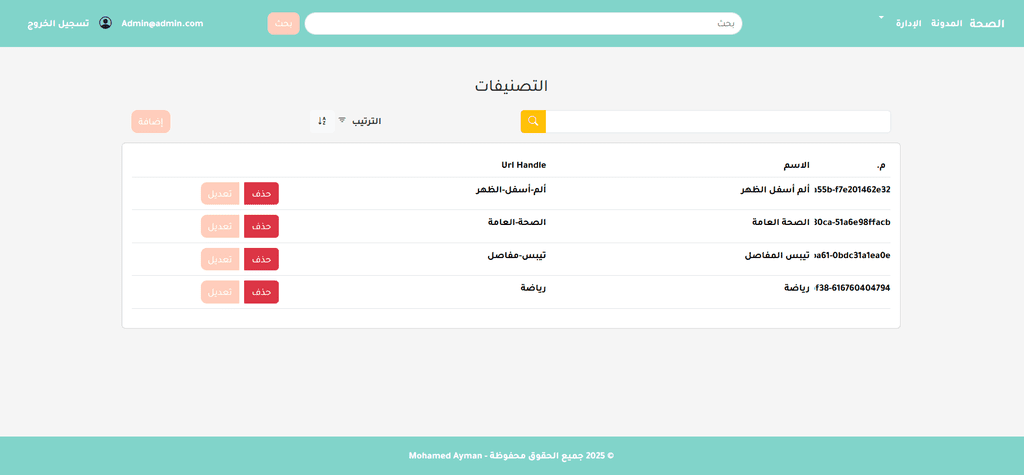Select name cell ألم أسفل الظهر
This screenshot has height=475, width=1024.
point(775,189)
